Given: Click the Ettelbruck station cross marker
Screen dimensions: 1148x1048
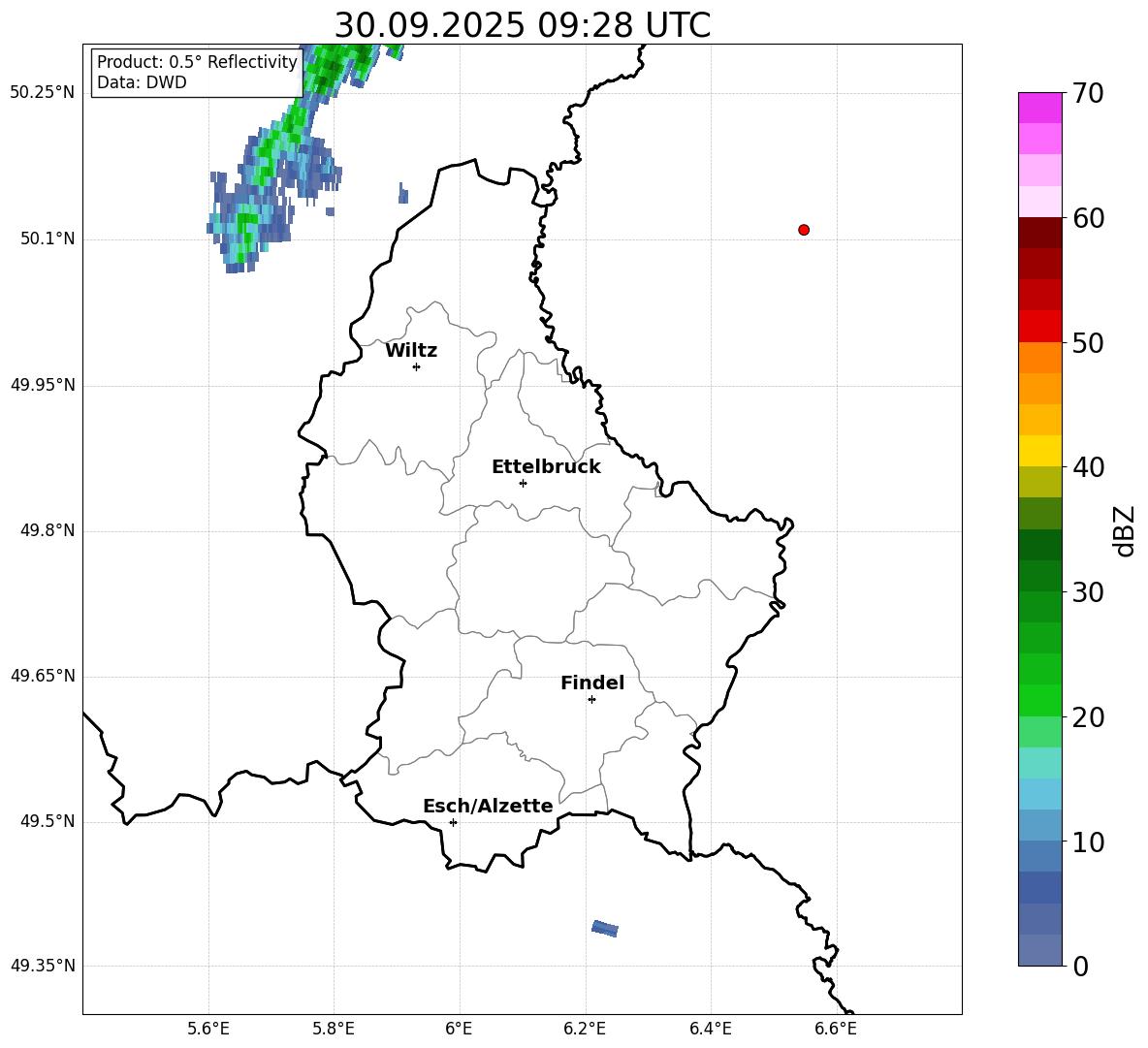Looking at the screenshot, I should point(523,483).
